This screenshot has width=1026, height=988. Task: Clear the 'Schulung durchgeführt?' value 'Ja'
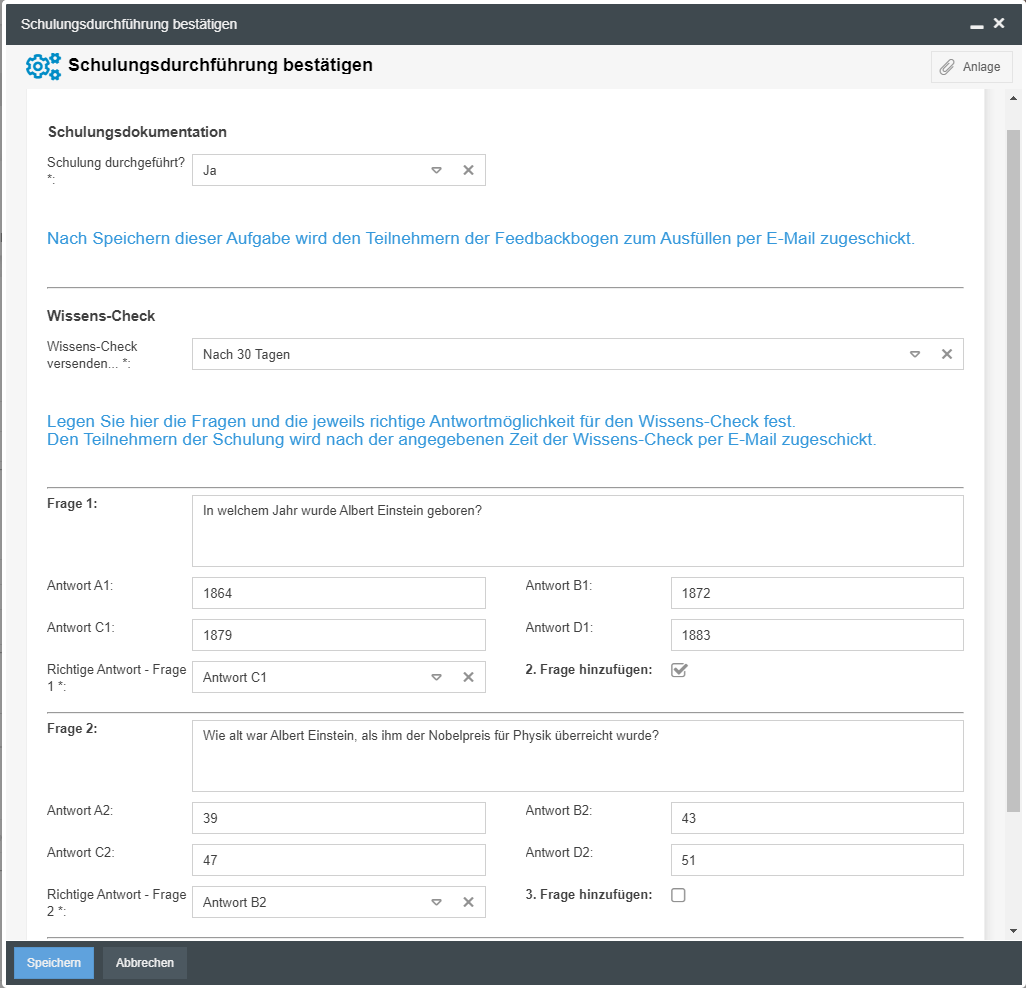click(x=469, y=170)
